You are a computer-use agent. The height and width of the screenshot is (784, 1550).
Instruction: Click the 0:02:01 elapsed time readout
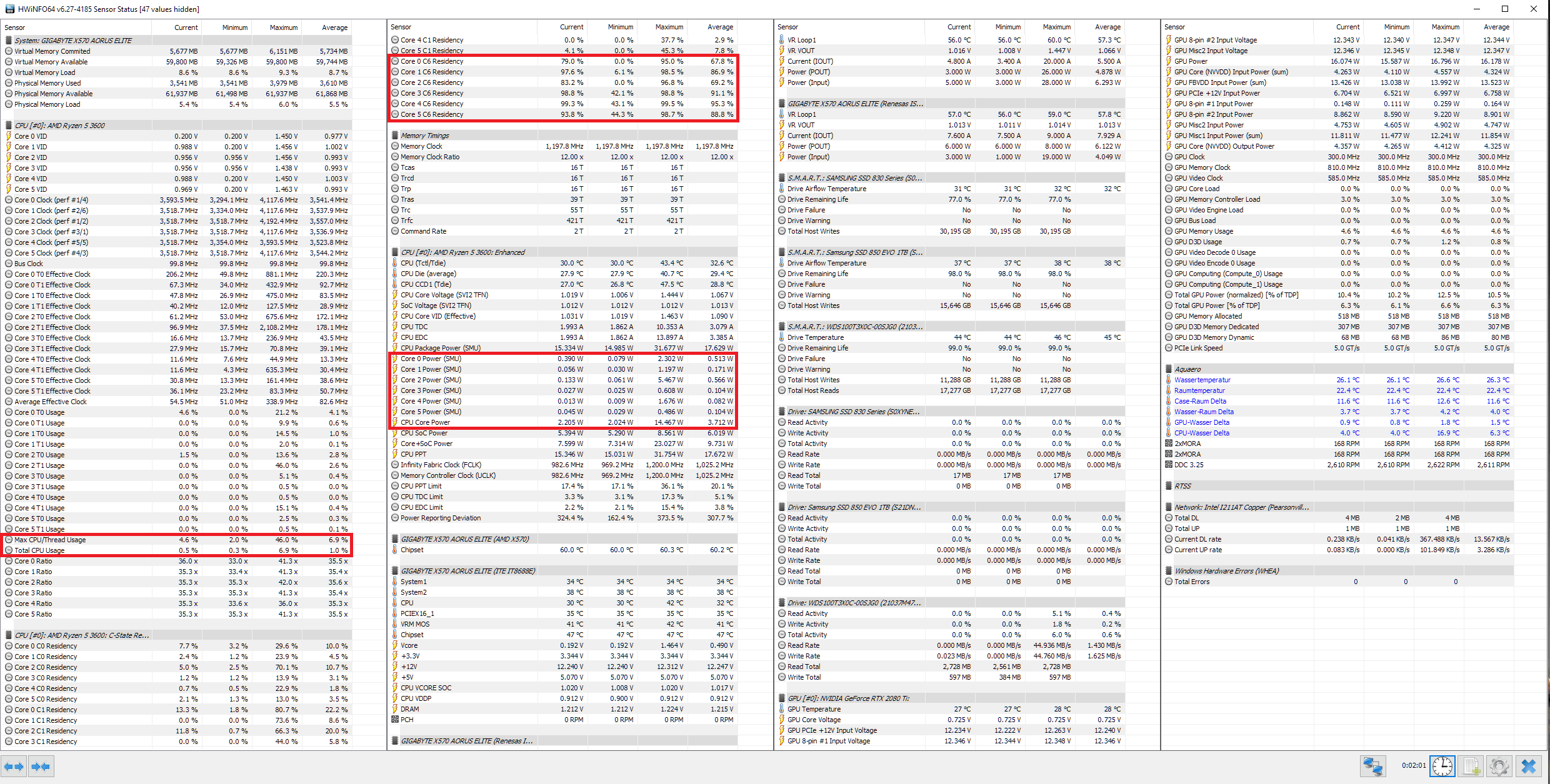(1414, 765)
